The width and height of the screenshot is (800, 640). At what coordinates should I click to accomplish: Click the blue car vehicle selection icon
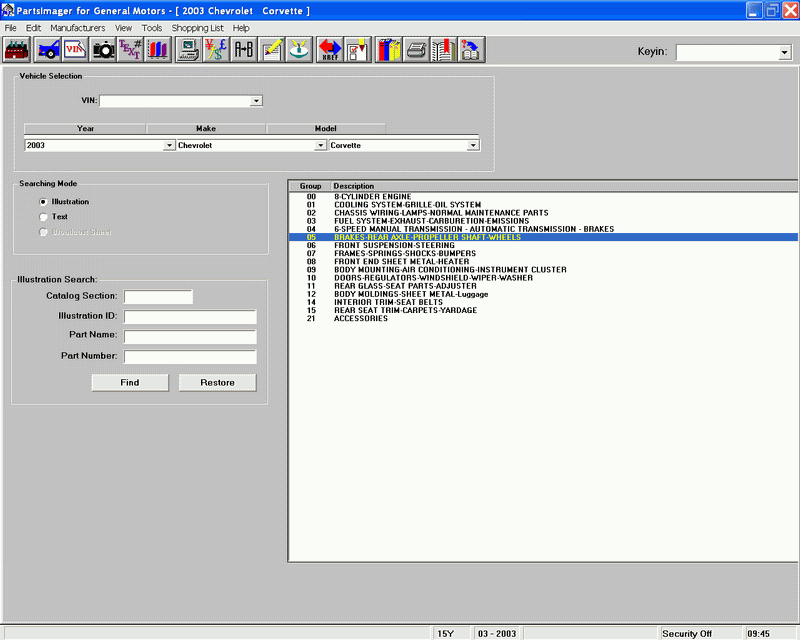[x=48, y=50]
